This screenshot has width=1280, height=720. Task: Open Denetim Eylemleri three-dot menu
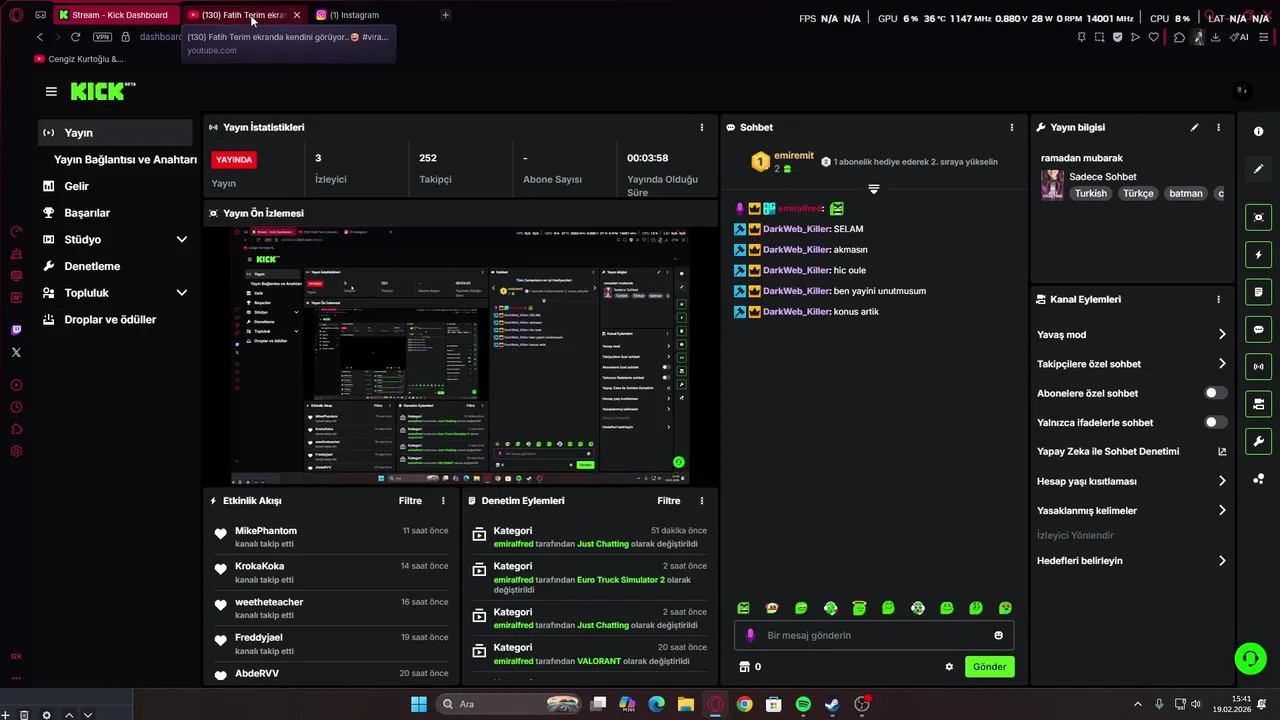tap(702, 501)
